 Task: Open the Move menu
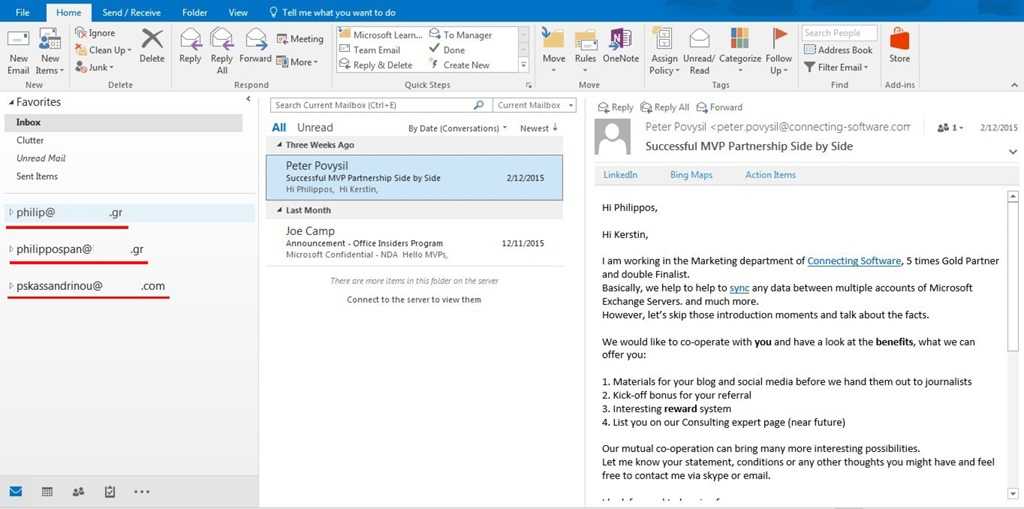pos(554,51)
